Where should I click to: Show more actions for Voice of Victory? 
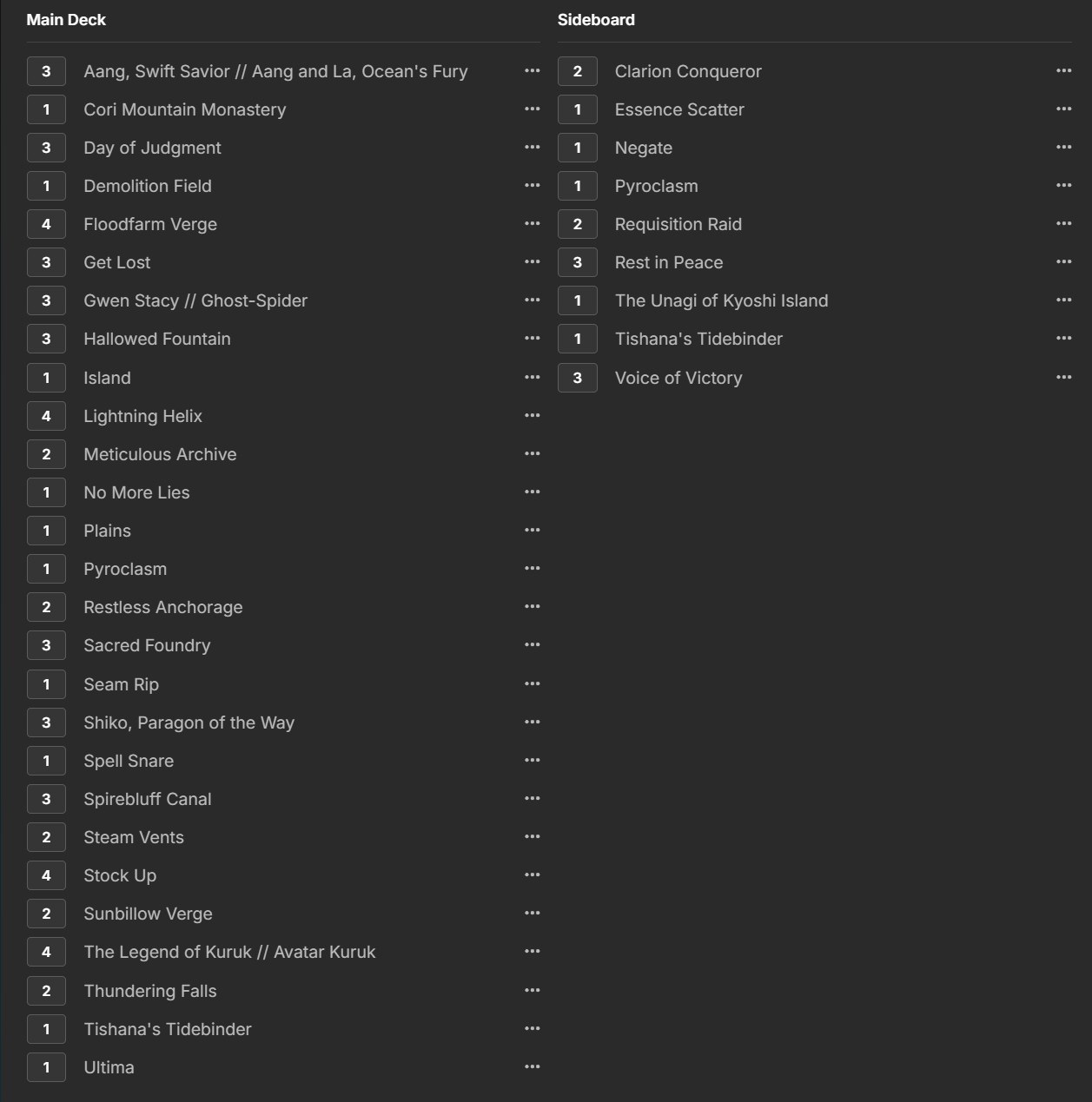tap(1063, 378)
